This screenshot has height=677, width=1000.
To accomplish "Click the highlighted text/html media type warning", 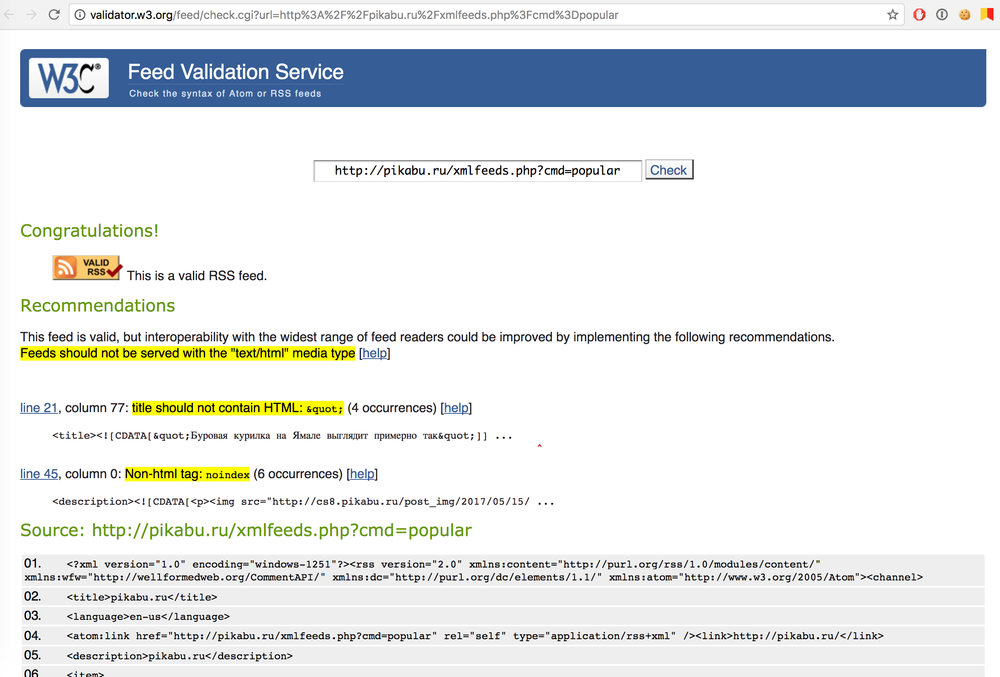I will point(188,353).
